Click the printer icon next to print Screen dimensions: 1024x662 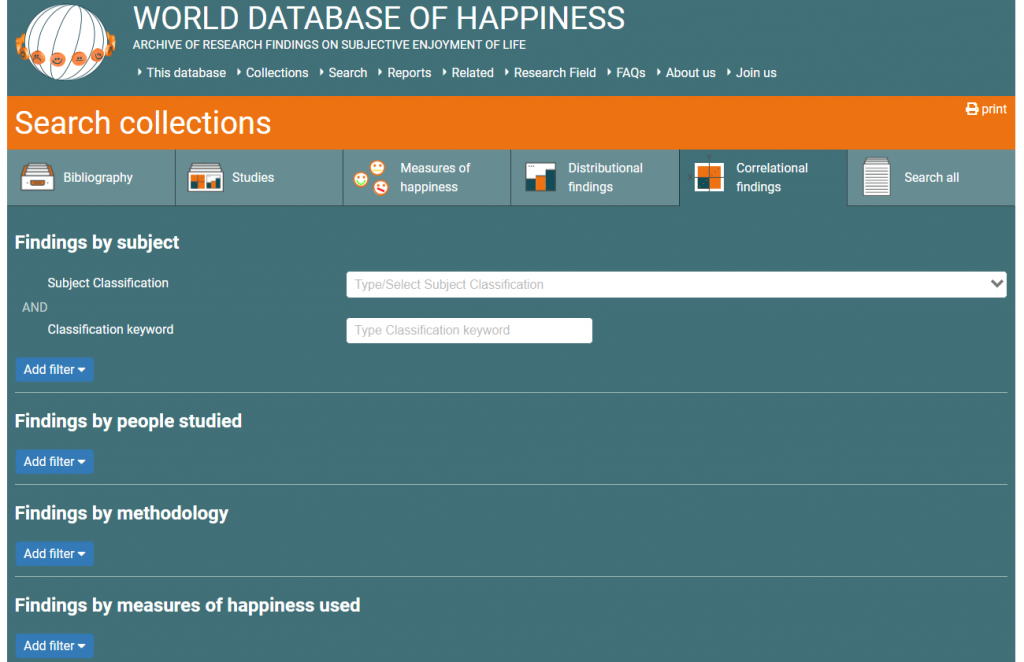971,109
